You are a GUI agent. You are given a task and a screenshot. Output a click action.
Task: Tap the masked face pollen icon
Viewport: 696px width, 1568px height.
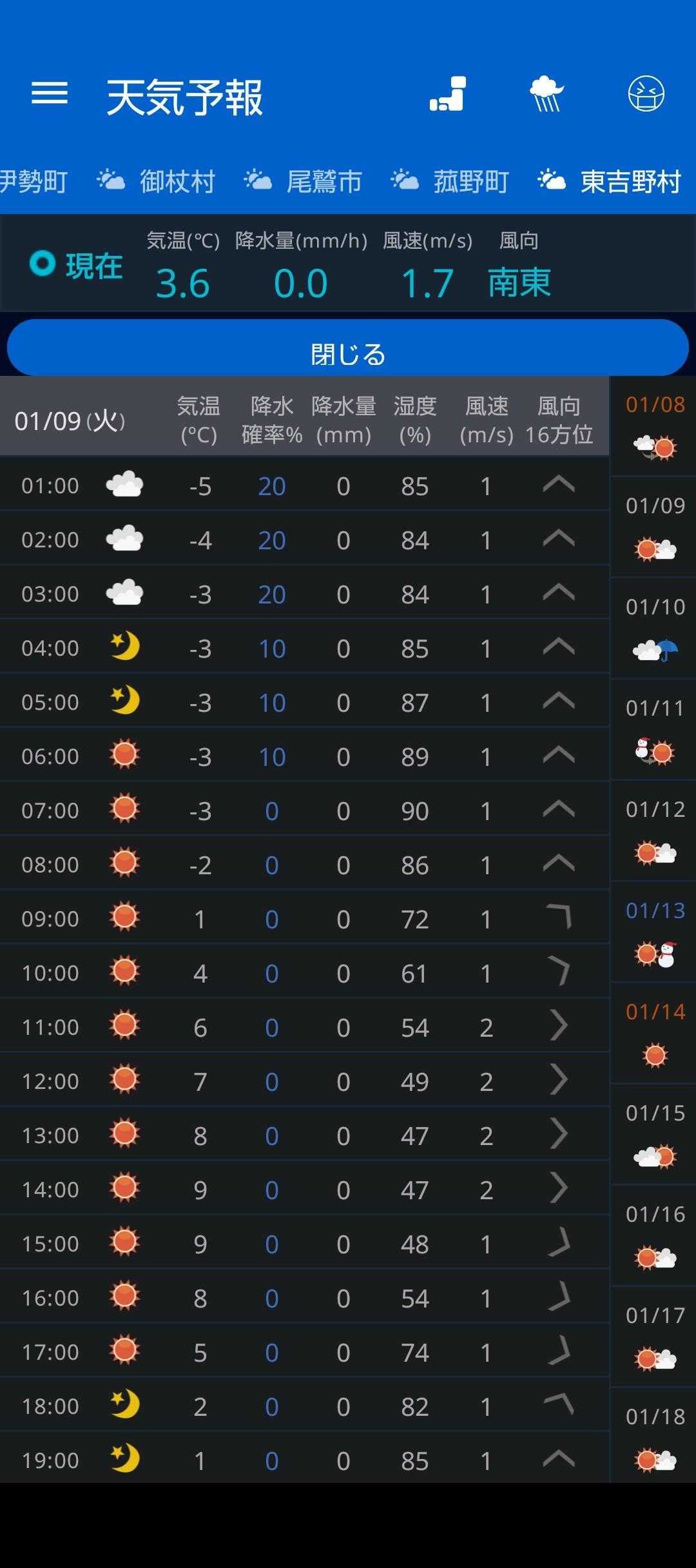click(x=646, y=95)
